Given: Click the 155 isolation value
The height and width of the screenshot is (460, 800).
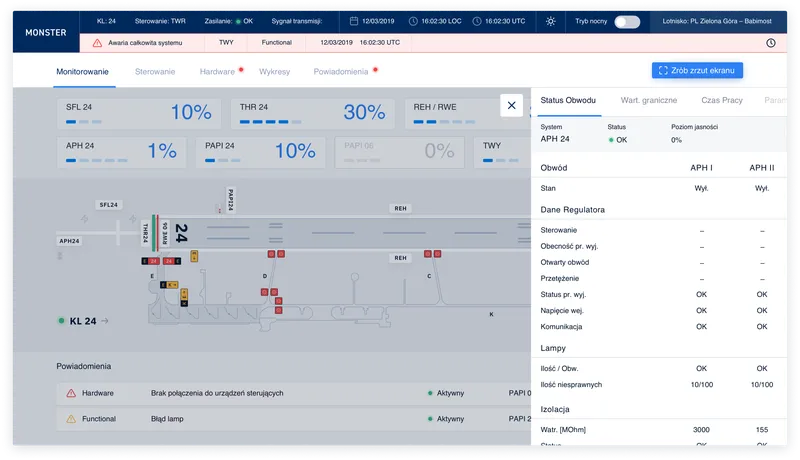Looking at the screenshot, I should [762, 430].
